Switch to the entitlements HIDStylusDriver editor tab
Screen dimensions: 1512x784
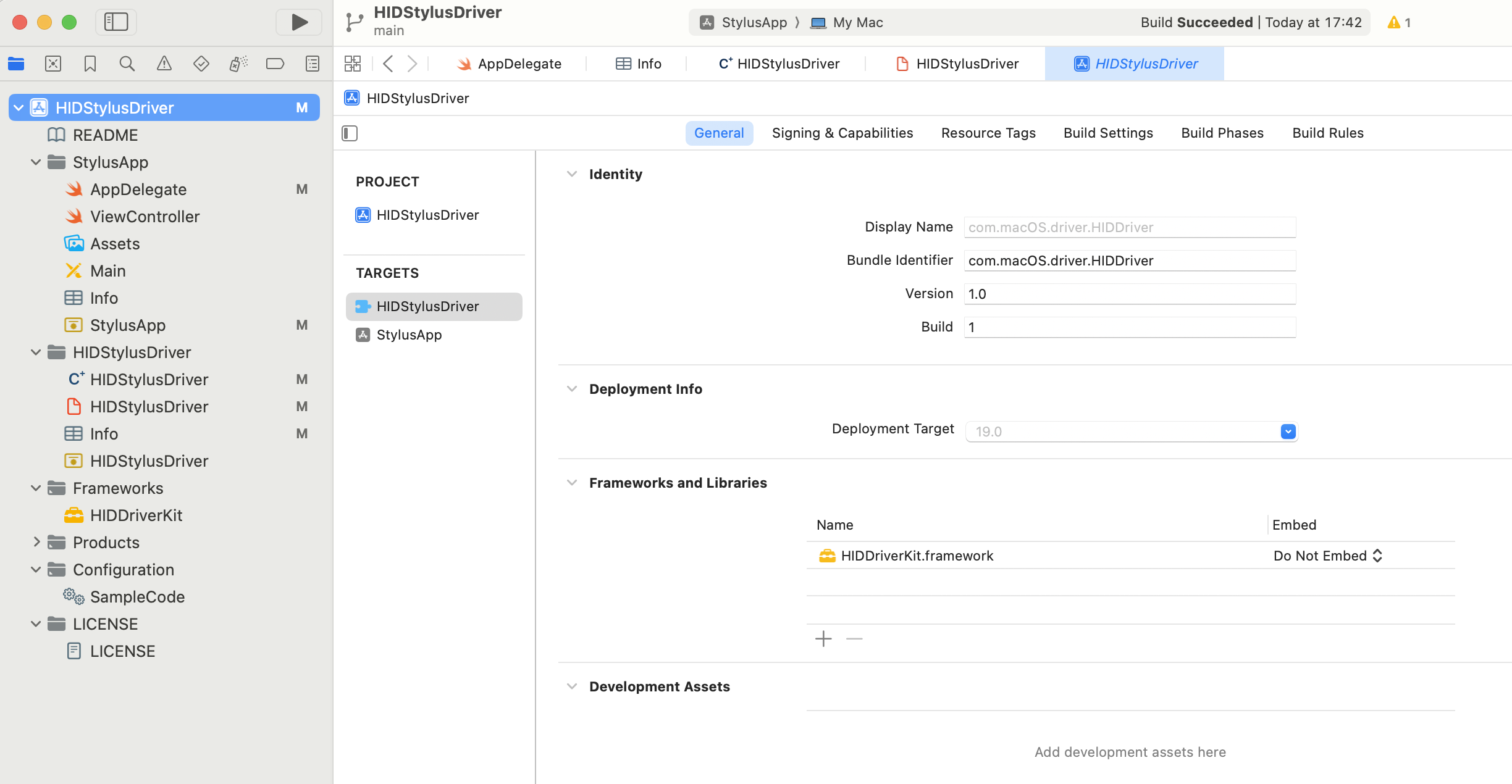coord(957,64)
